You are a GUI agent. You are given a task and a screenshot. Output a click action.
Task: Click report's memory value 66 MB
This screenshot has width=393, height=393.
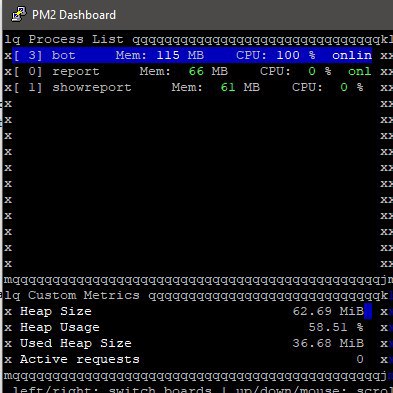[208, 71]
